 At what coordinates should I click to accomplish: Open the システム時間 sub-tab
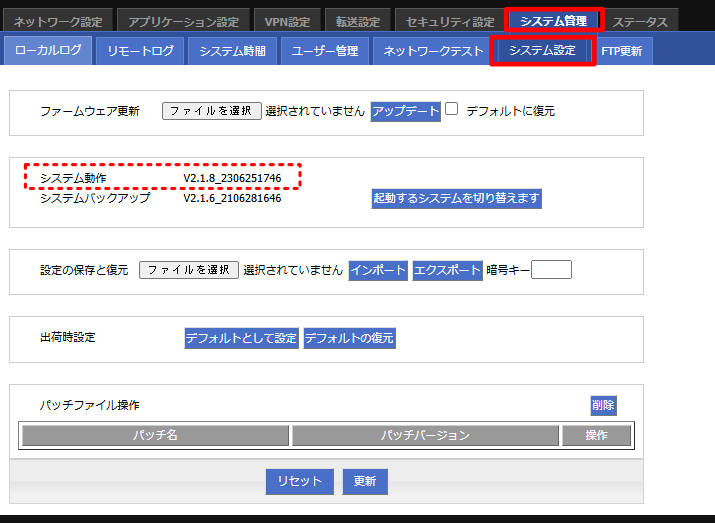pyautogui.click(x=233, y=51)
